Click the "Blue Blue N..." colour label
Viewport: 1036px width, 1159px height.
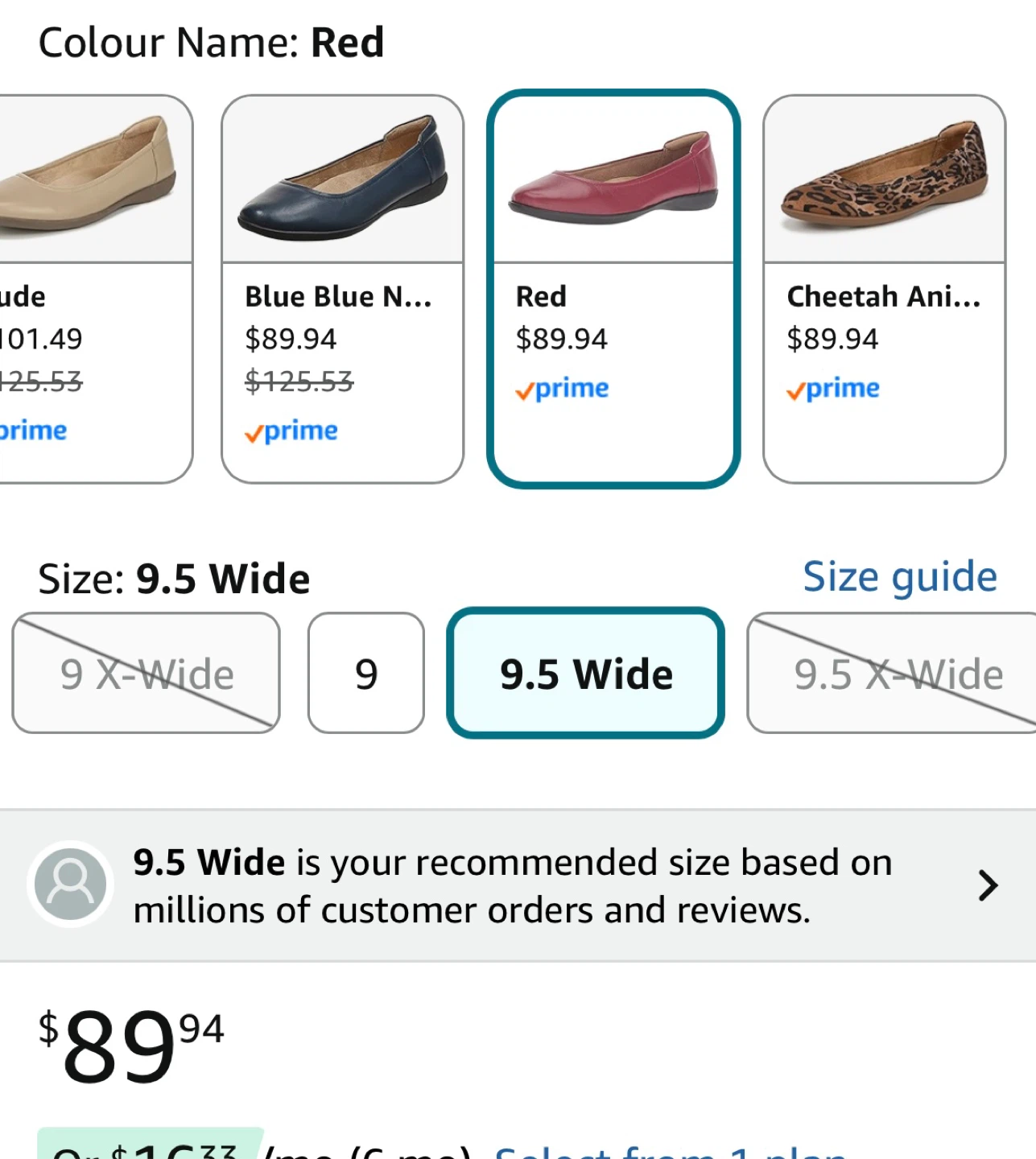point(338,297)
